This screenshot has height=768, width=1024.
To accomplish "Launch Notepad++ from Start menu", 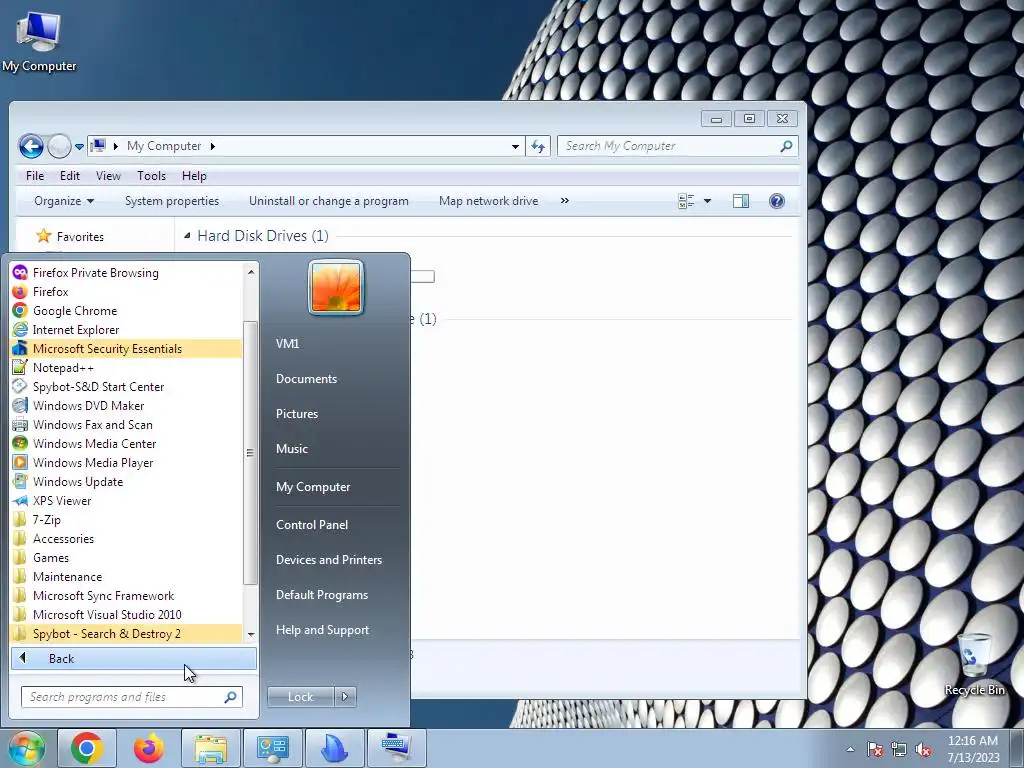I will coord(127,368).
